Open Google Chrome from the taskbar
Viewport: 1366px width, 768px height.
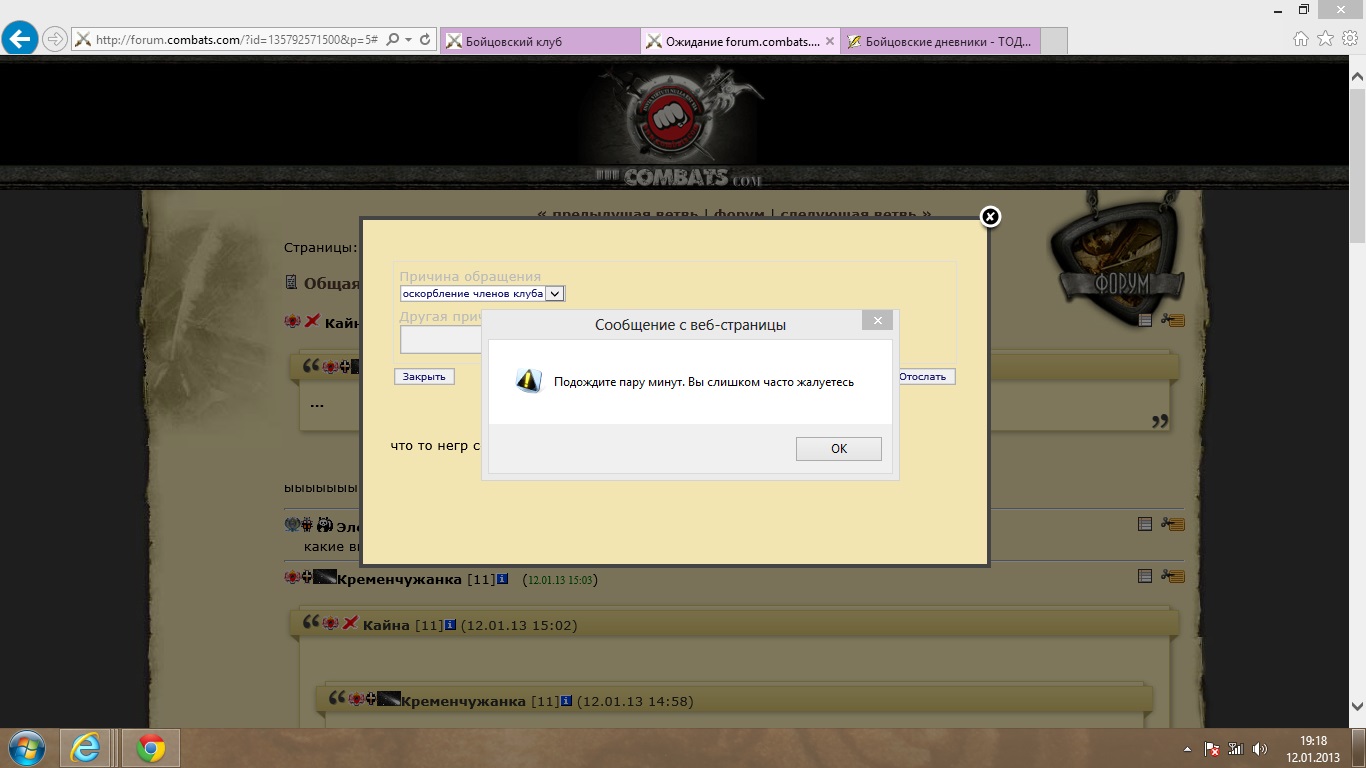tap(150, 748)
